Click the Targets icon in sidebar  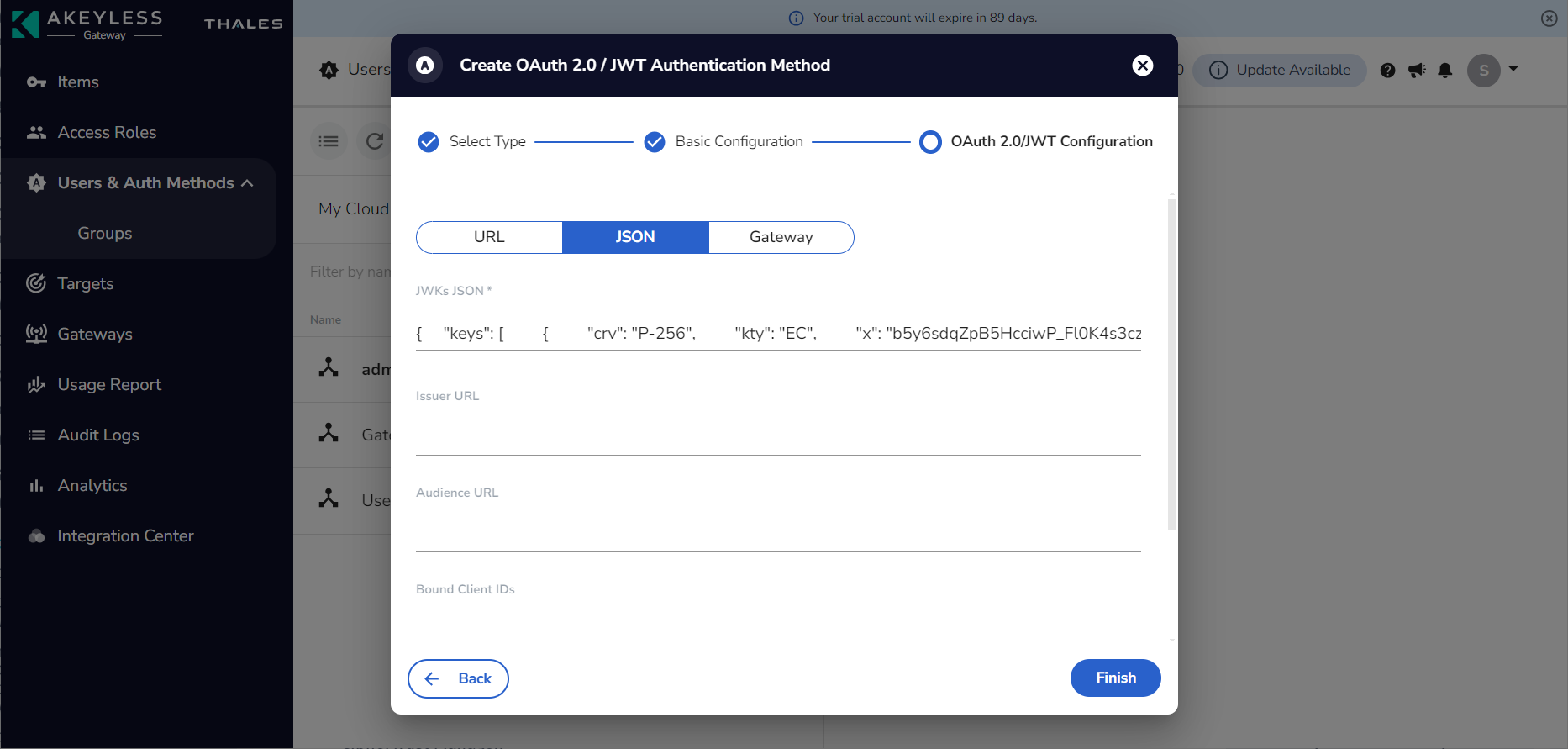coord(36,283)
